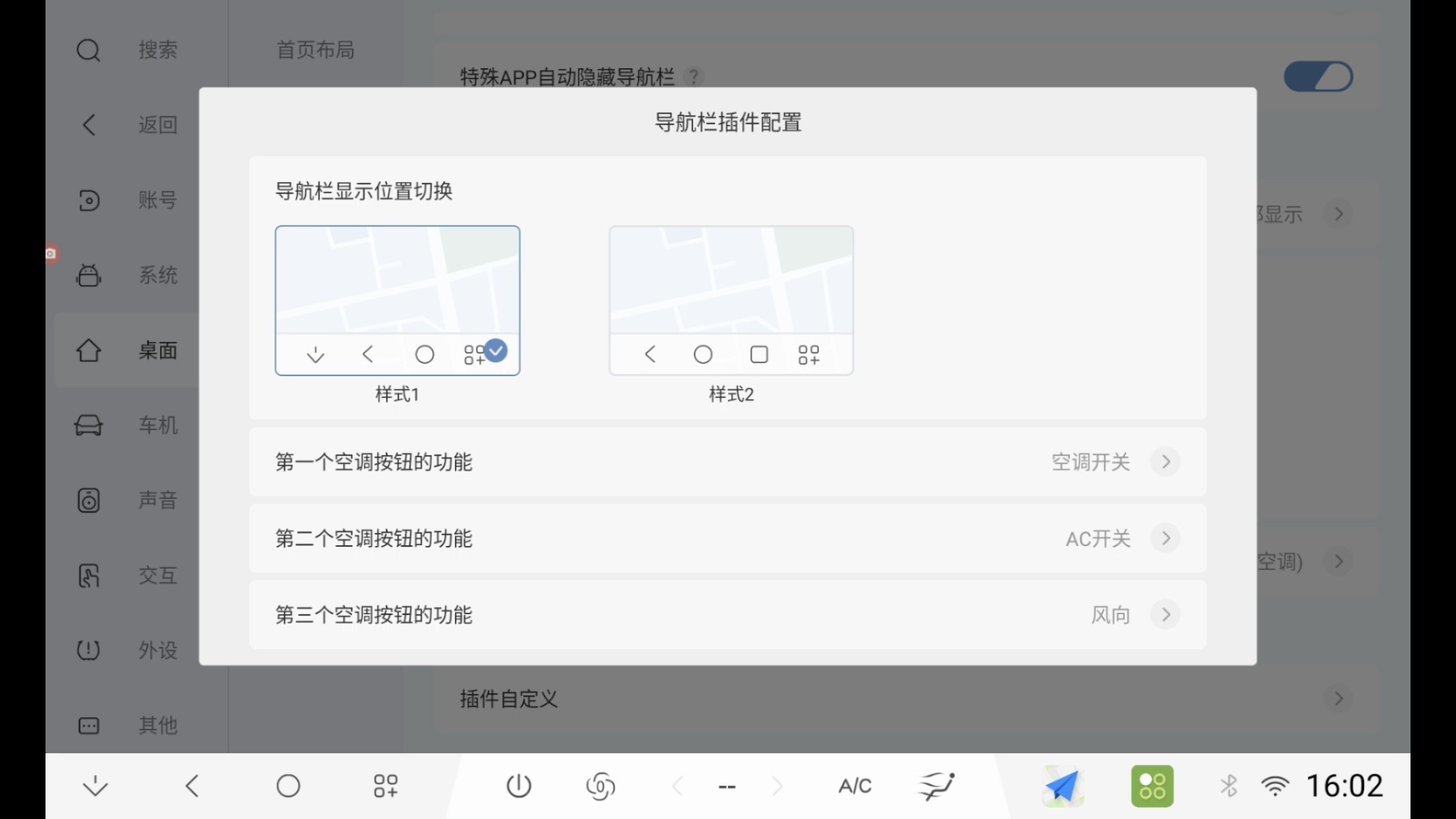Select navigation bar 样式2 thumbnail
This screenshot has height=819, width=1456.
731,300
